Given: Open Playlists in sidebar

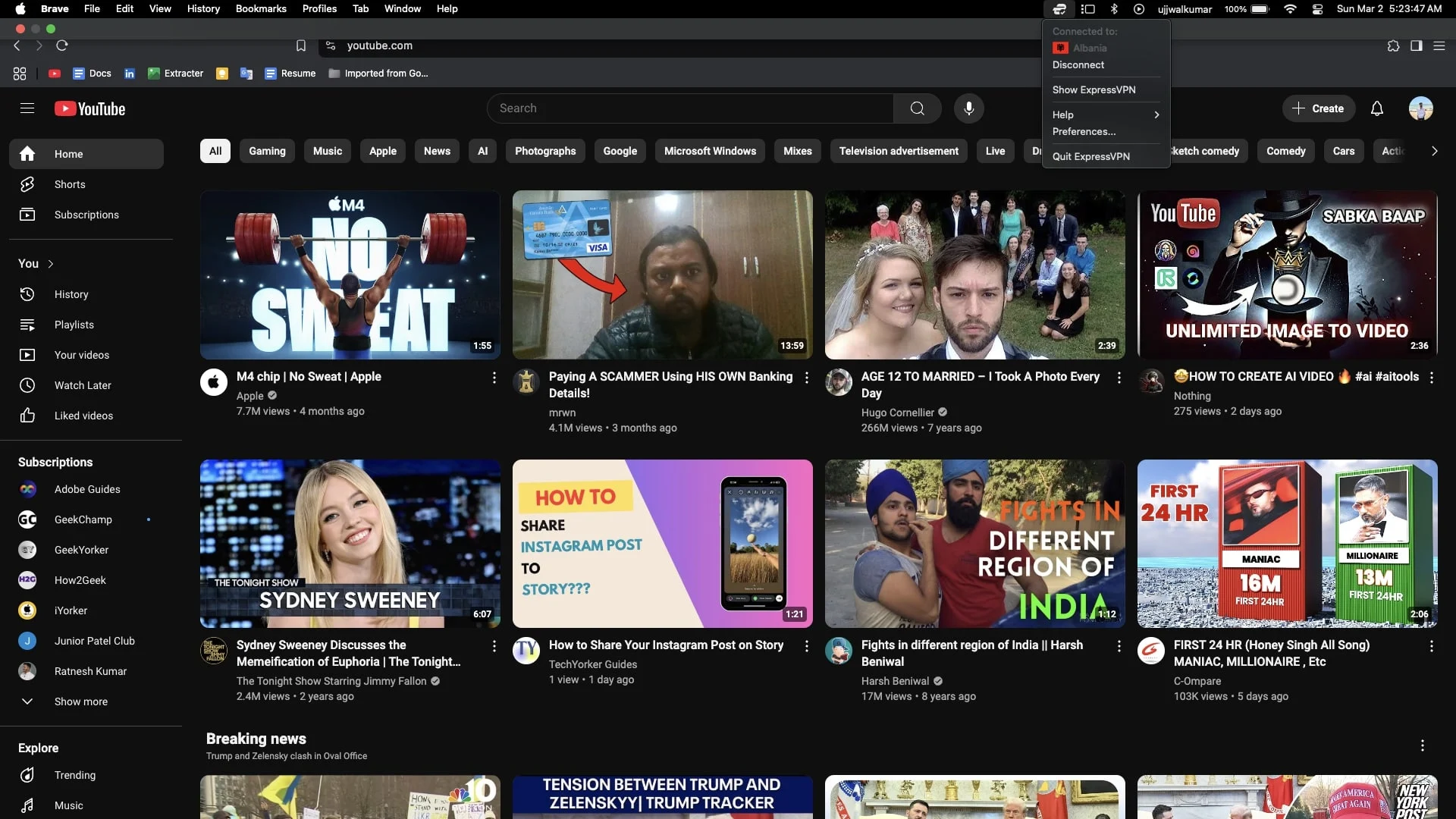Looking at the screenshot, I should pyautogui.click(x=86, y=325).
